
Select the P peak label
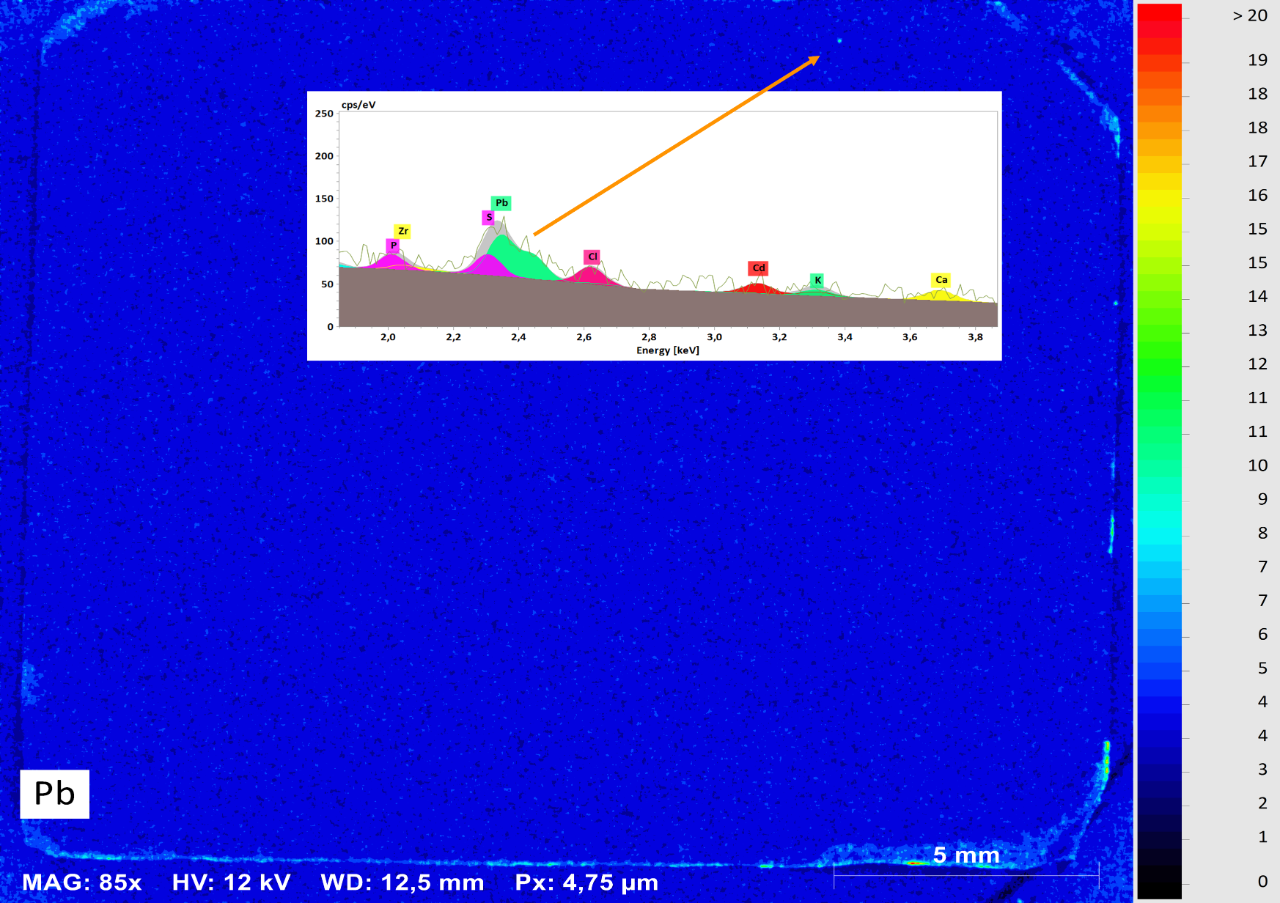point(393,244)
